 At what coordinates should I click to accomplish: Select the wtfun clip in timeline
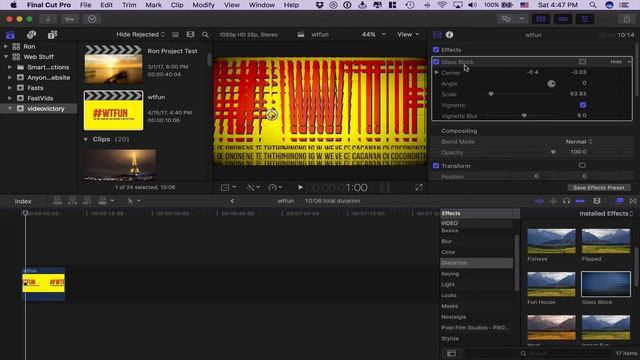click(44, 283)
